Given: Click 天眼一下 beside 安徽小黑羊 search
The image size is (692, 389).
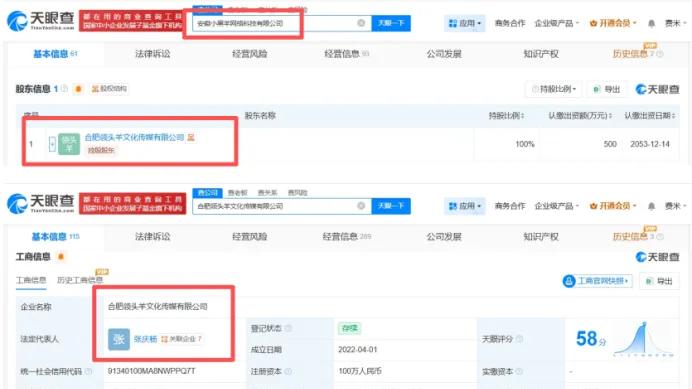Looking at the screenshot, I should pyautogui.click(x=391, y=23).
